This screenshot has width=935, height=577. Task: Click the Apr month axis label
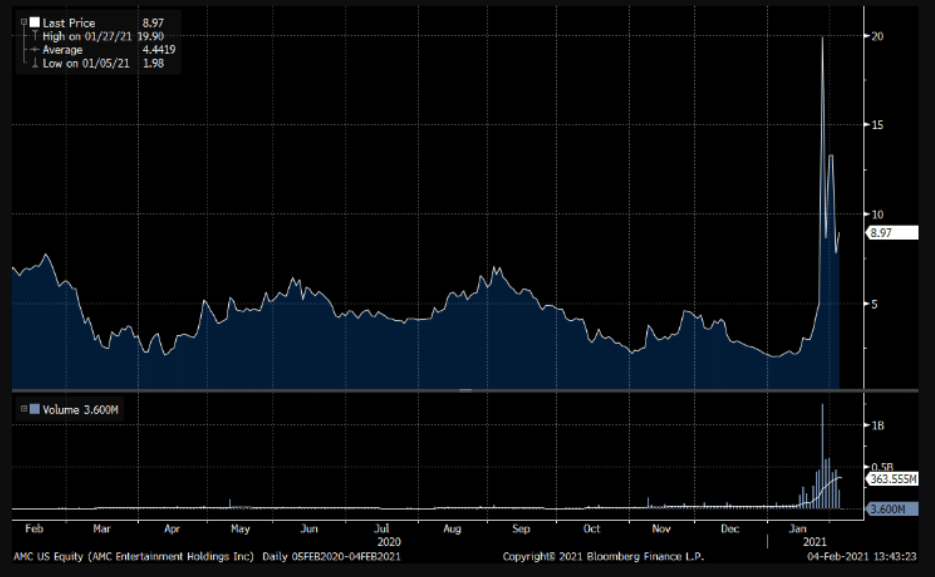[x=172, y=529]
